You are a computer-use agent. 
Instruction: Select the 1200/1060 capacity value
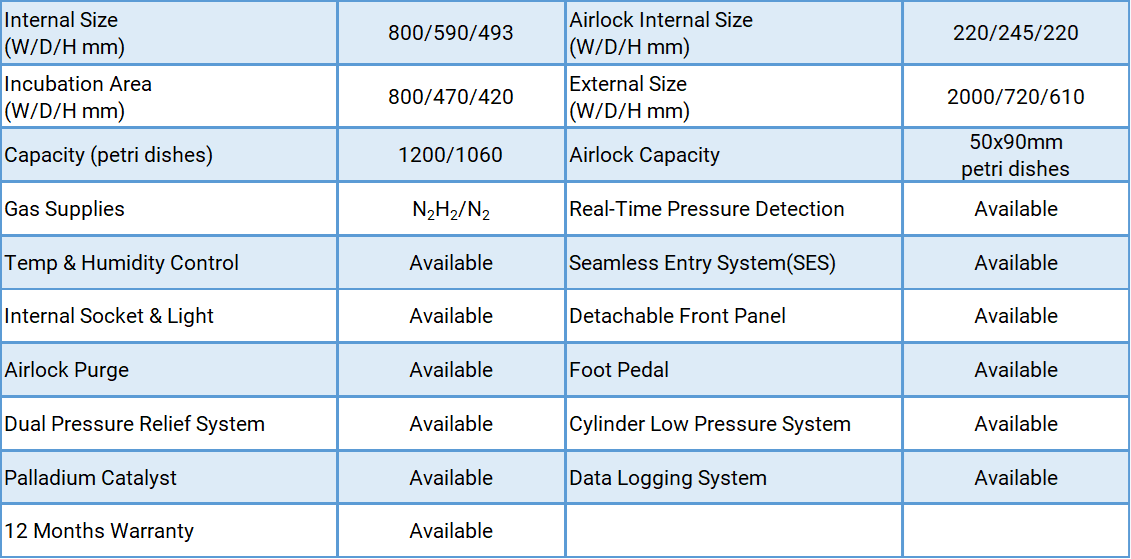pos(451,155)
